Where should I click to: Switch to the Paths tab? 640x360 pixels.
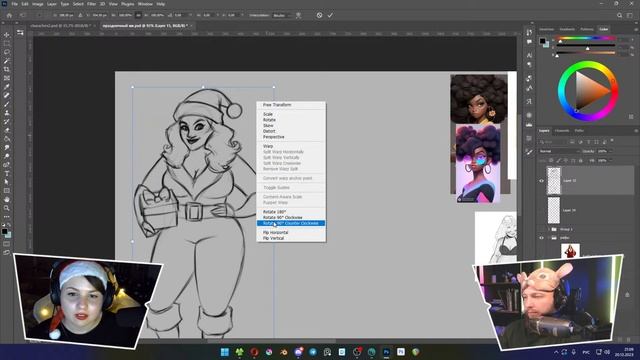579,131
